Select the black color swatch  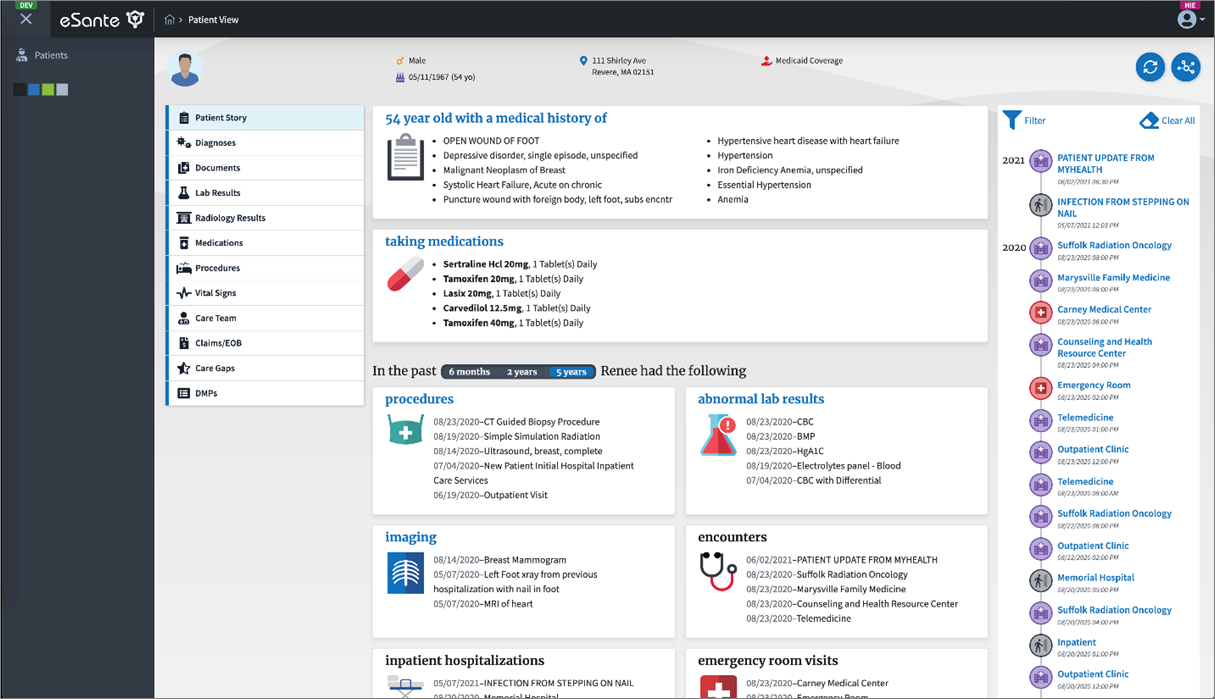click(20, 90)
